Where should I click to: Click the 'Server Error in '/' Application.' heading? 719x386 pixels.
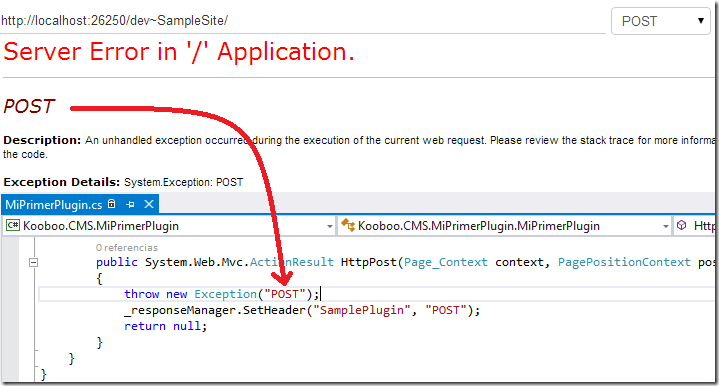179,52
